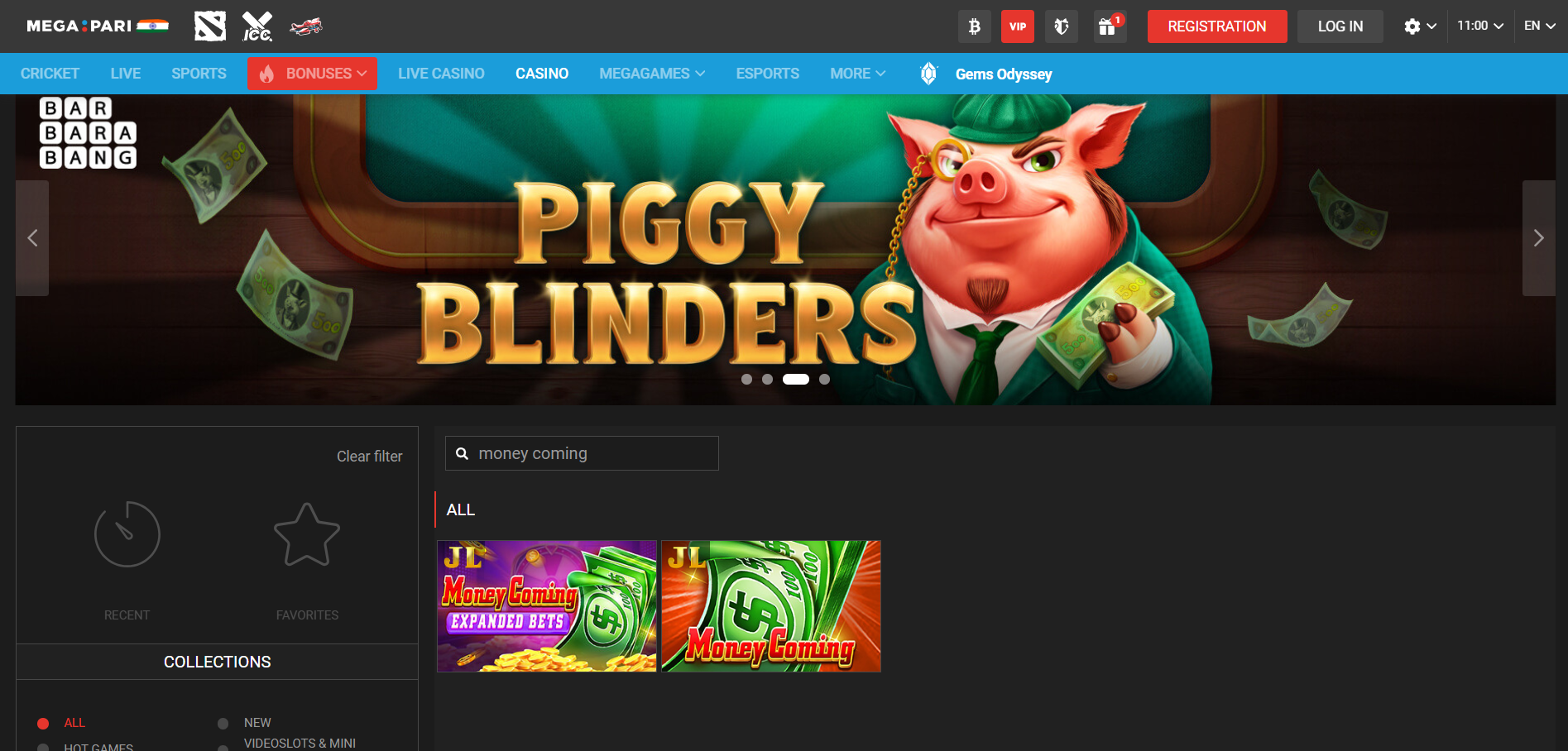Go to the LIVE CASINO tab
Screen dimensions: 1568x751
441,74
